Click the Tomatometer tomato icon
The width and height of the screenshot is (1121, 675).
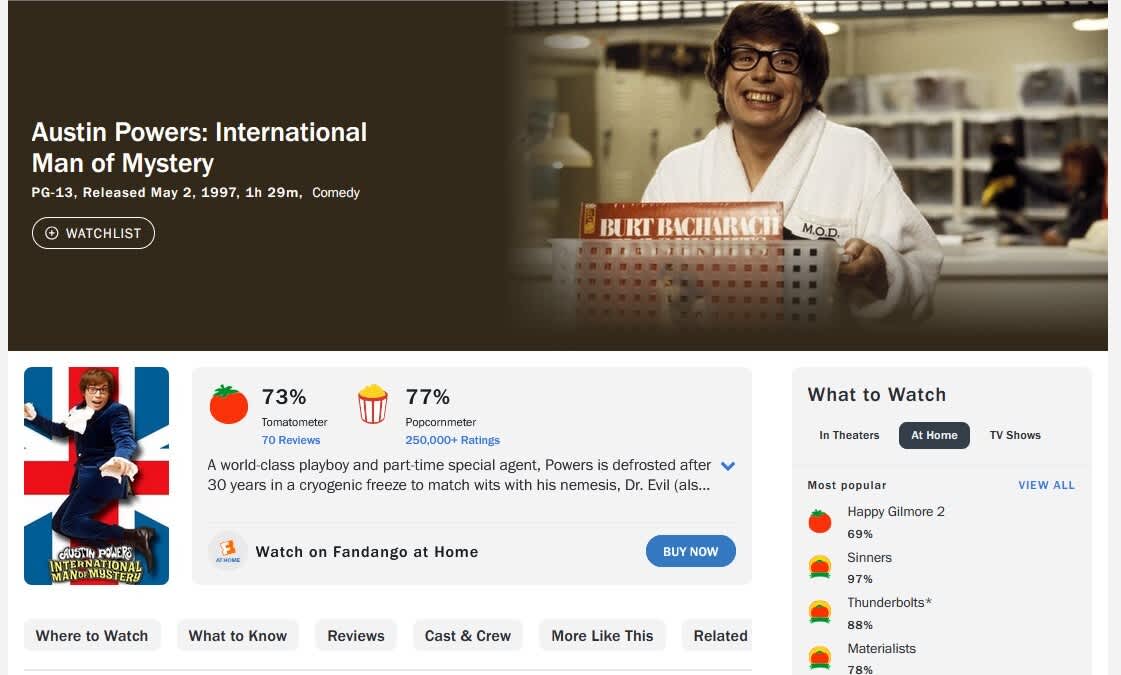(229, 404)
